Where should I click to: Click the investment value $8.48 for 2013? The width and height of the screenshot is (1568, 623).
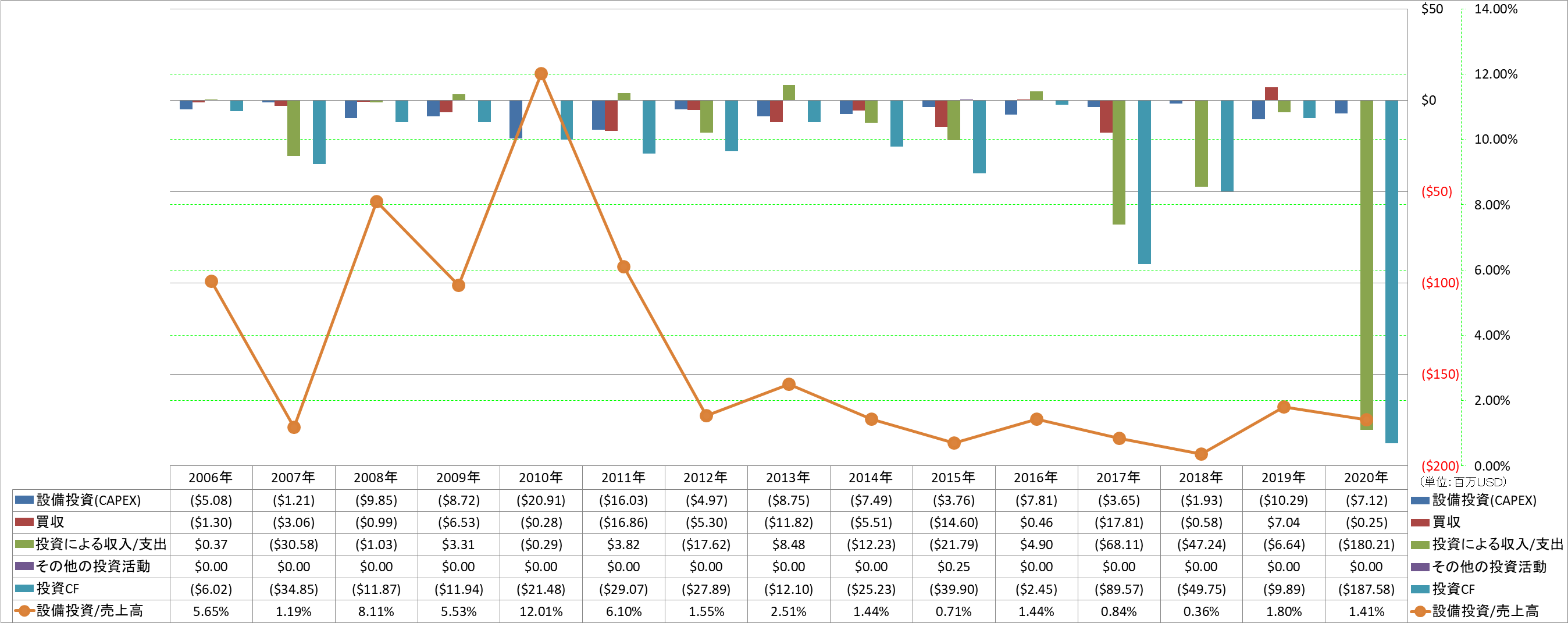(788, 544)
